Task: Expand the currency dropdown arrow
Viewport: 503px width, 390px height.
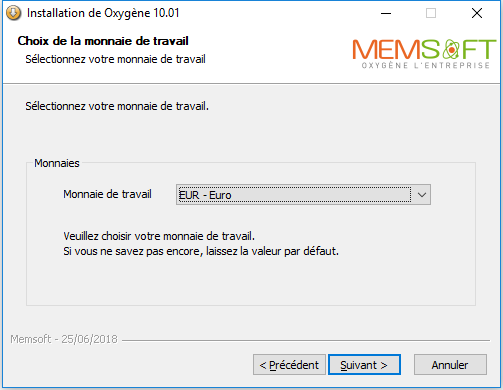Action: click(422, 195)
